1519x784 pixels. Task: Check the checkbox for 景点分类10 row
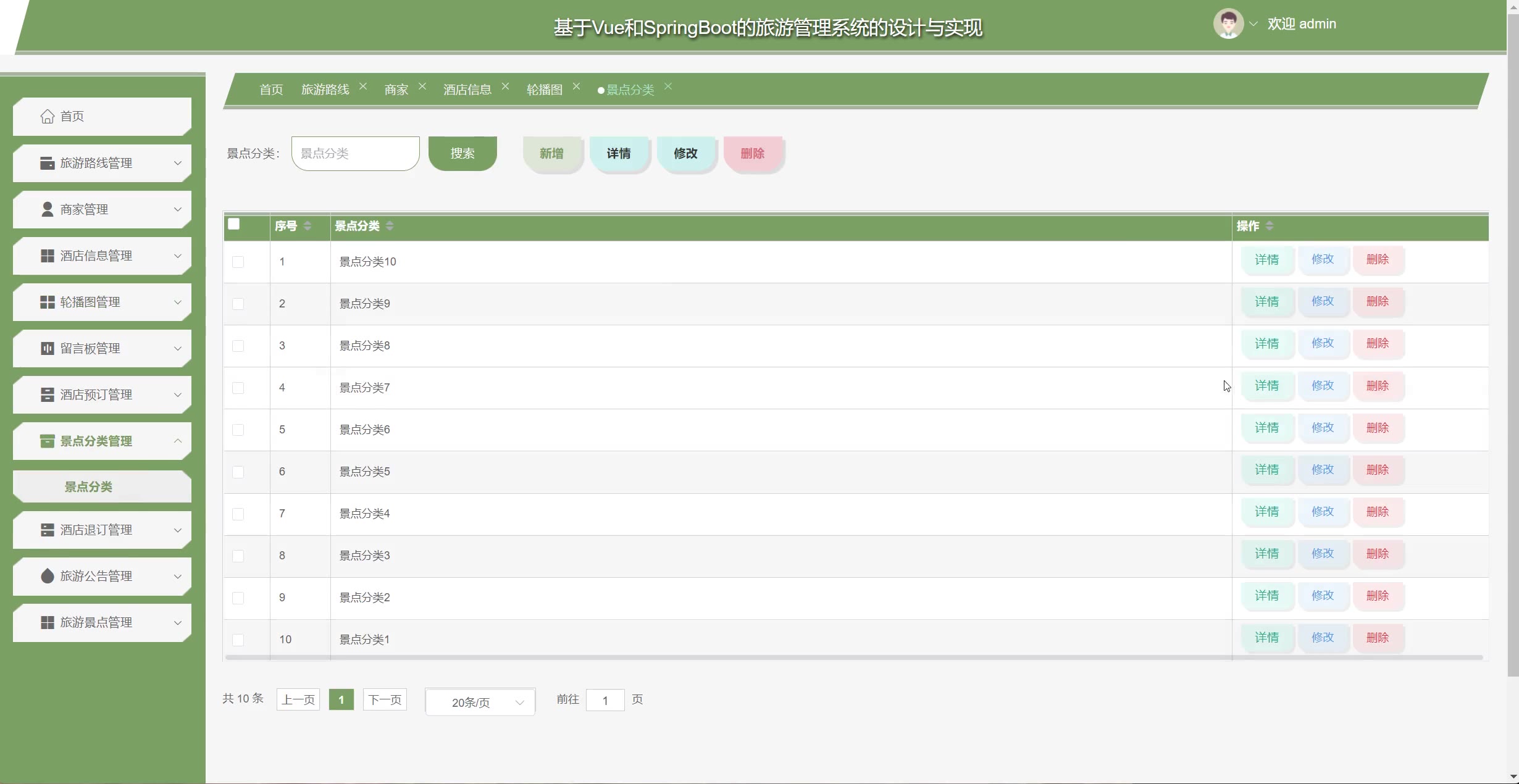pos(238,262)
